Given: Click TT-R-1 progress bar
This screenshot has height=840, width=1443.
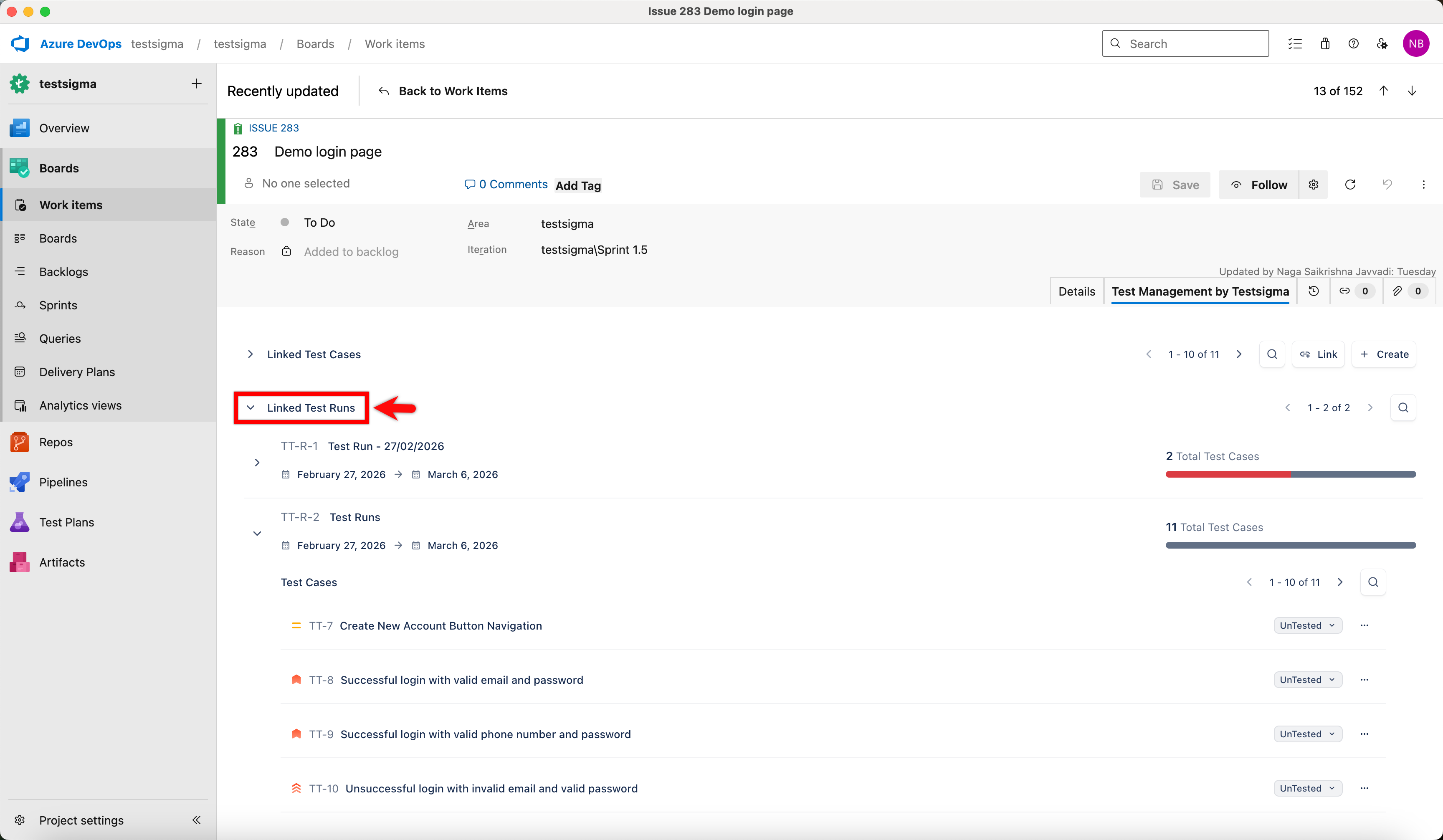Looking at the screenshot, I should (1291, 474).
